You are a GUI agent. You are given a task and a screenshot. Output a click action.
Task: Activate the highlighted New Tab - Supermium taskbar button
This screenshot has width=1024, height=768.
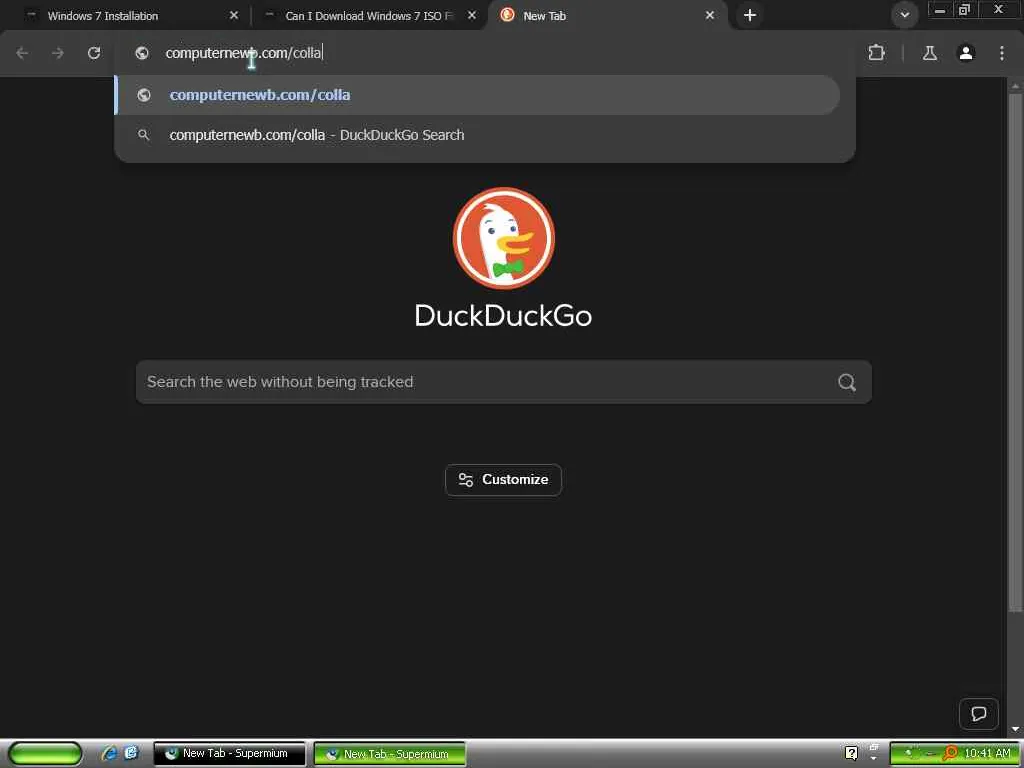390,754
